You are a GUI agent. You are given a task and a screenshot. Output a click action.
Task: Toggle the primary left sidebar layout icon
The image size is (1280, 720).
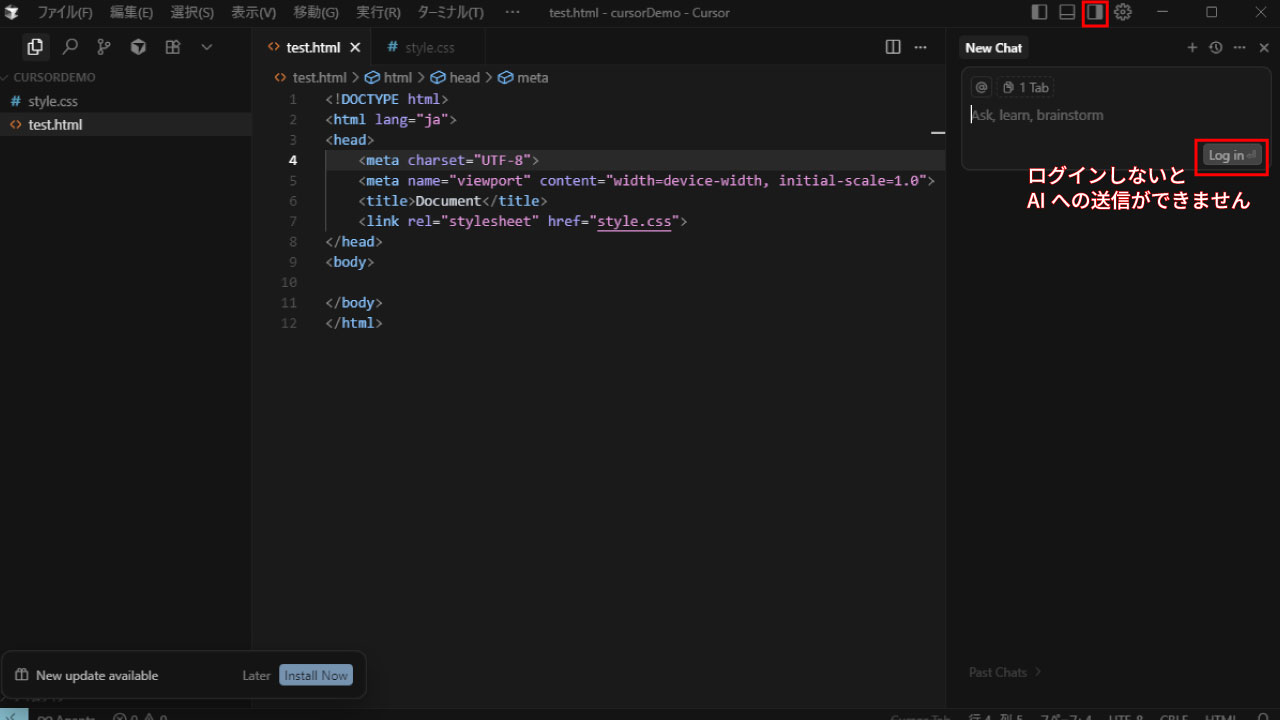pyautogui.click(x=1039, y=12)
